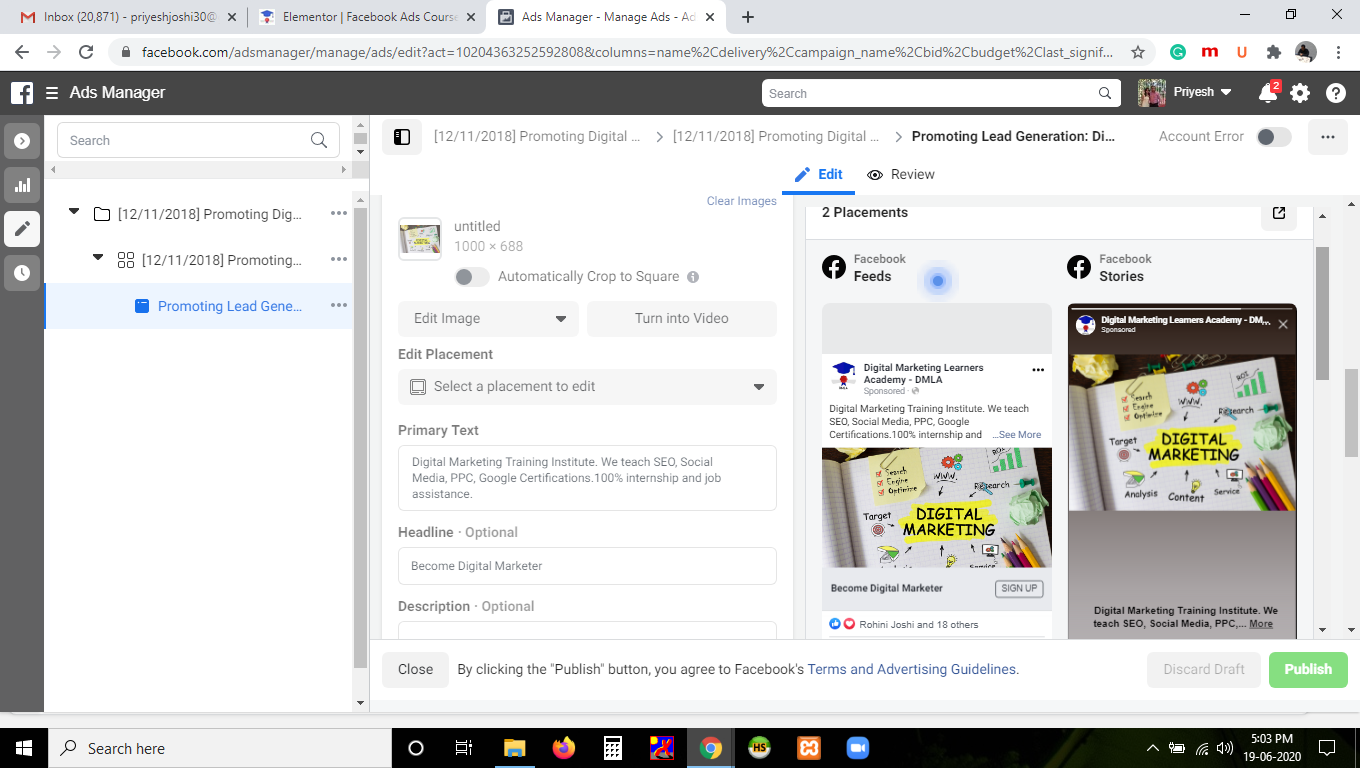
Task: Switch to the Review tab
Action: 901,174
